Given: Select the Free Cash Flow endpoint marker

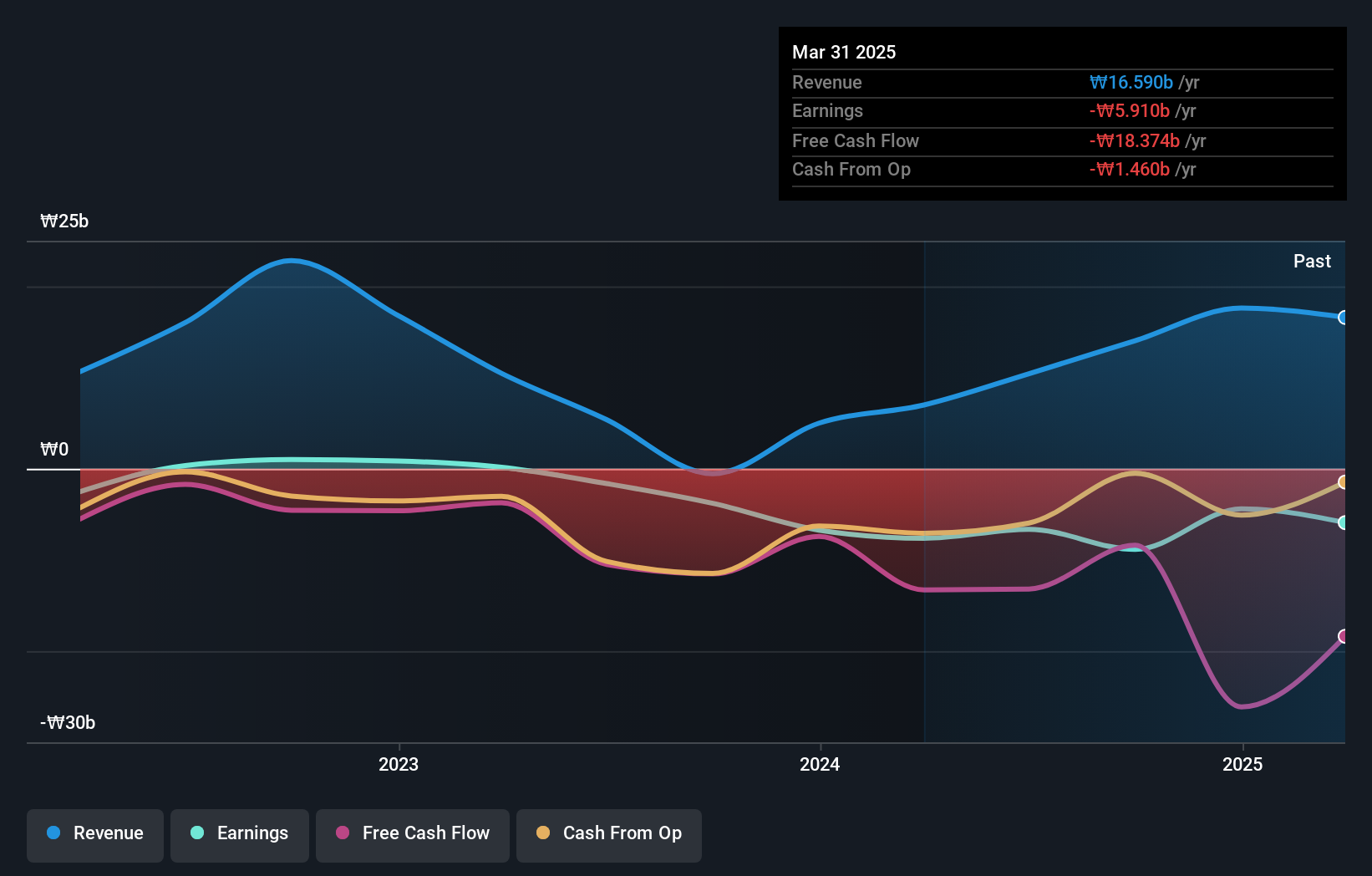Looking at the screenshot, I should [x=1344, y=636].
